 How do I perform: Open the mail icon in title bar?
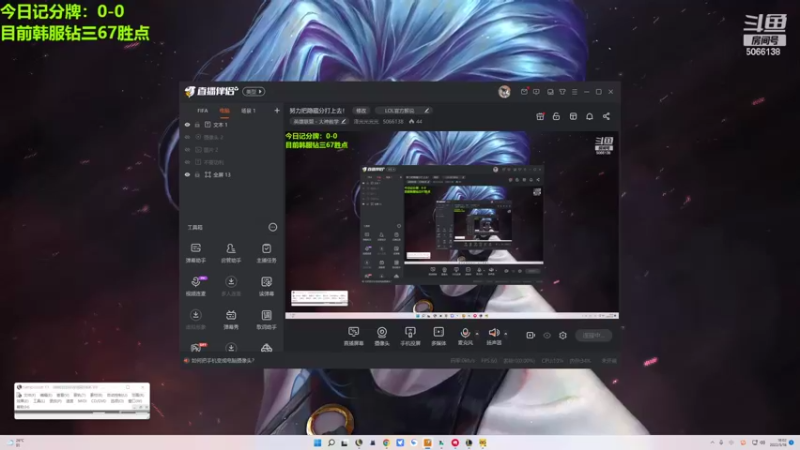click(524, 92)
